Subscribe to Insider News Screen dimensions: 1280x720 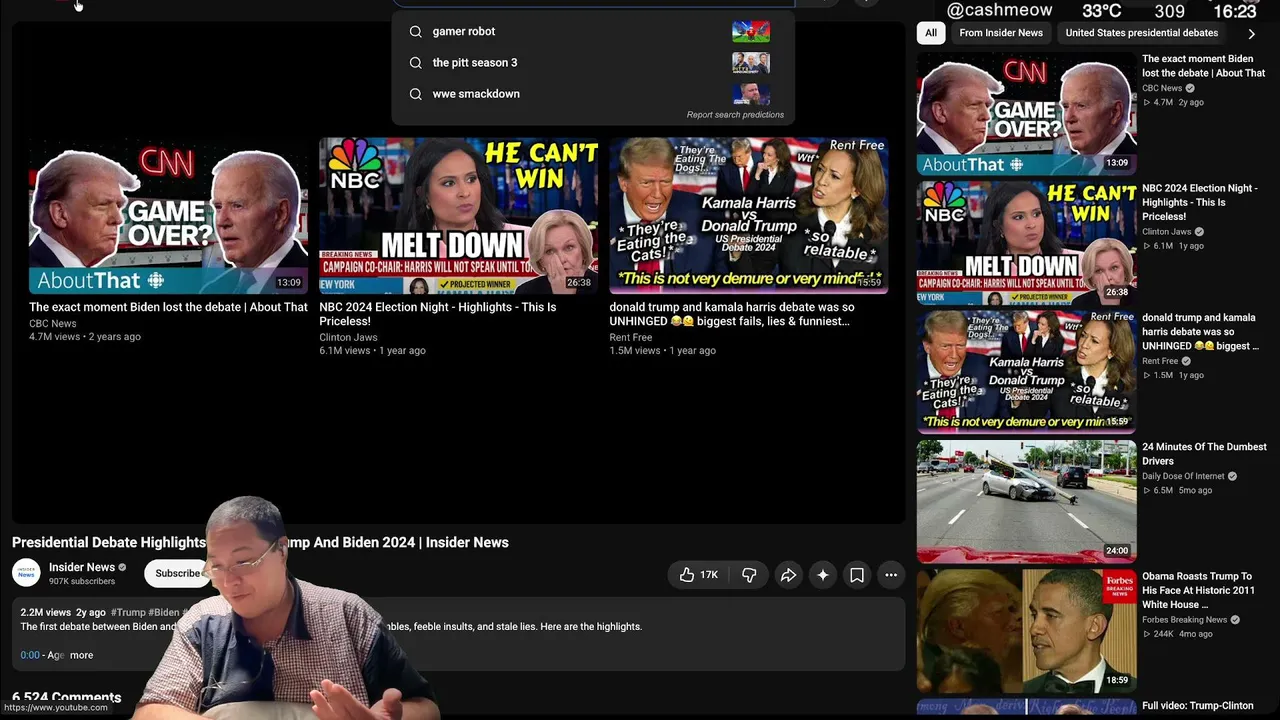tap(178, 573)
